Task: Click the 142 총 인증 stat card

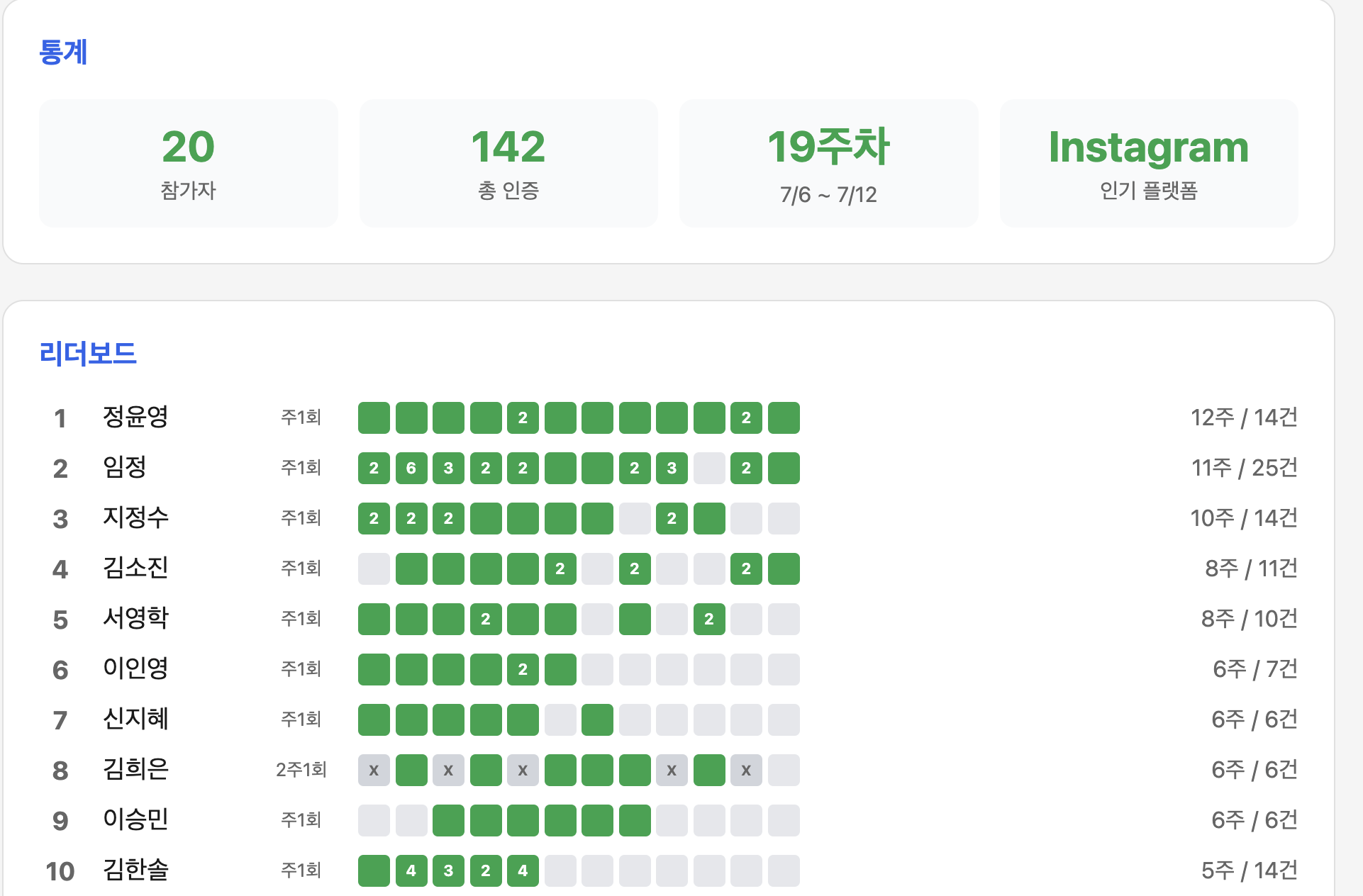Action: (508, 163)
